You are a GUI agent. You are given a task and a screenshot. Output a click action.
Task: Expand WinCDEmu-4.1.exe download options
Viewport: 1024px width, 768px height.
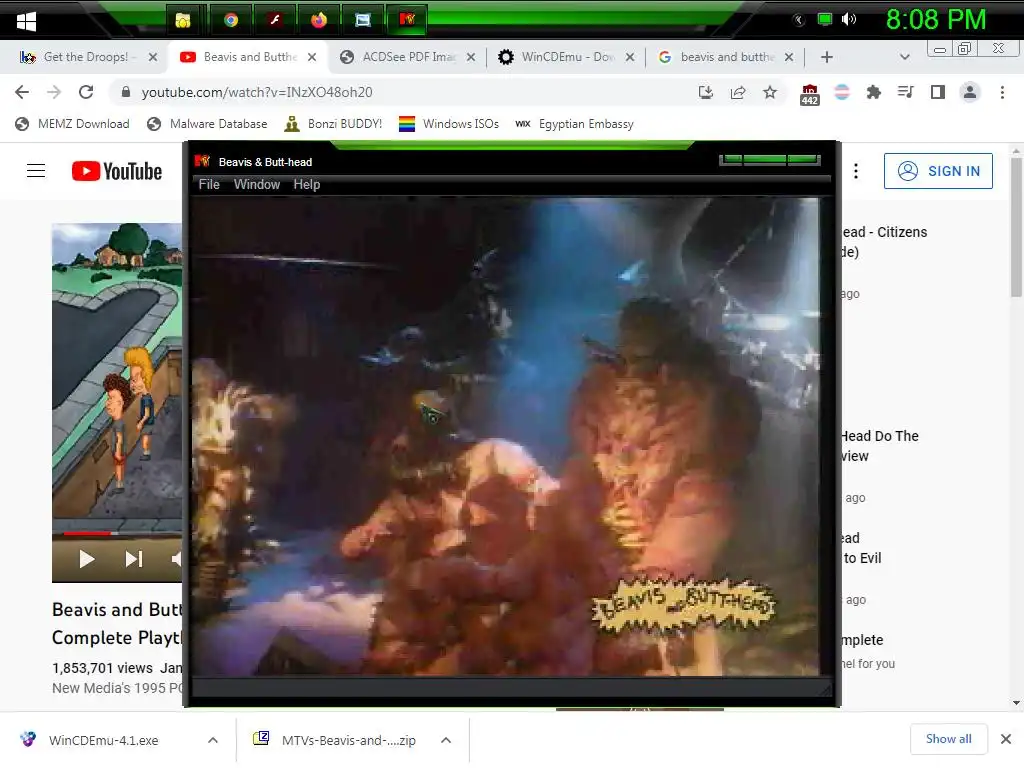(x=213, y=740)
